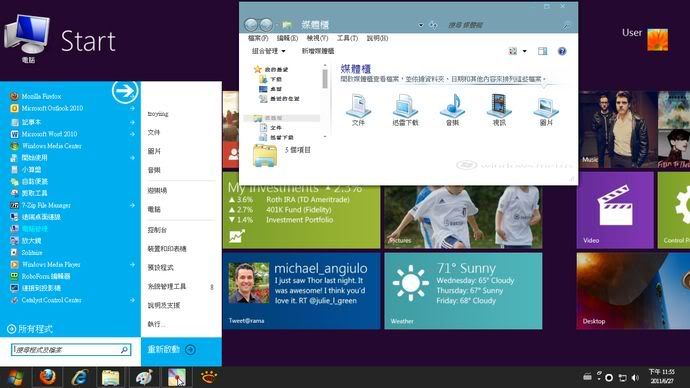Open the Weather tile showing 71° Sunny

click(x=463, y=291)
